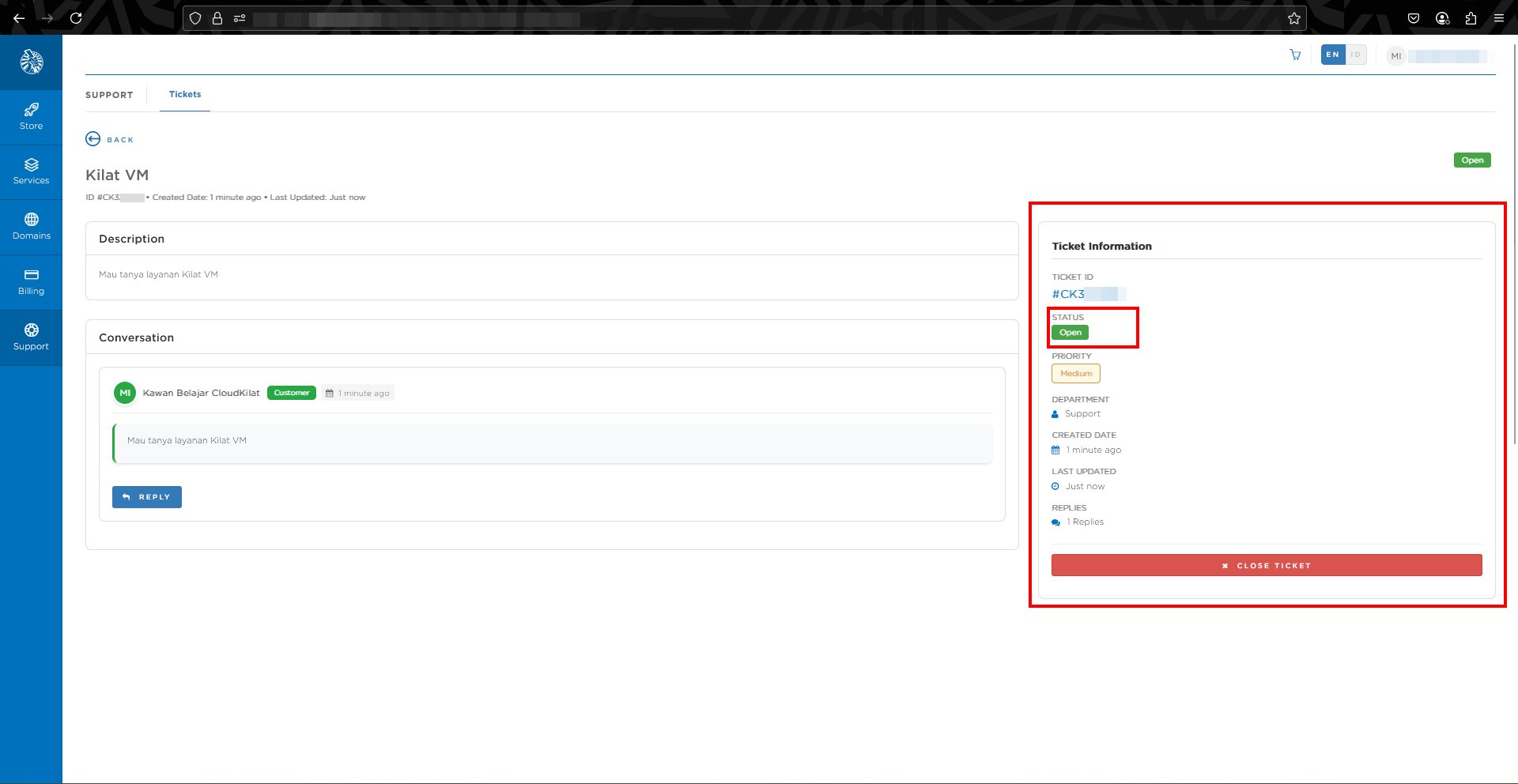
Task: Reload the page in the browser
Action: click(x=76, y=18)
